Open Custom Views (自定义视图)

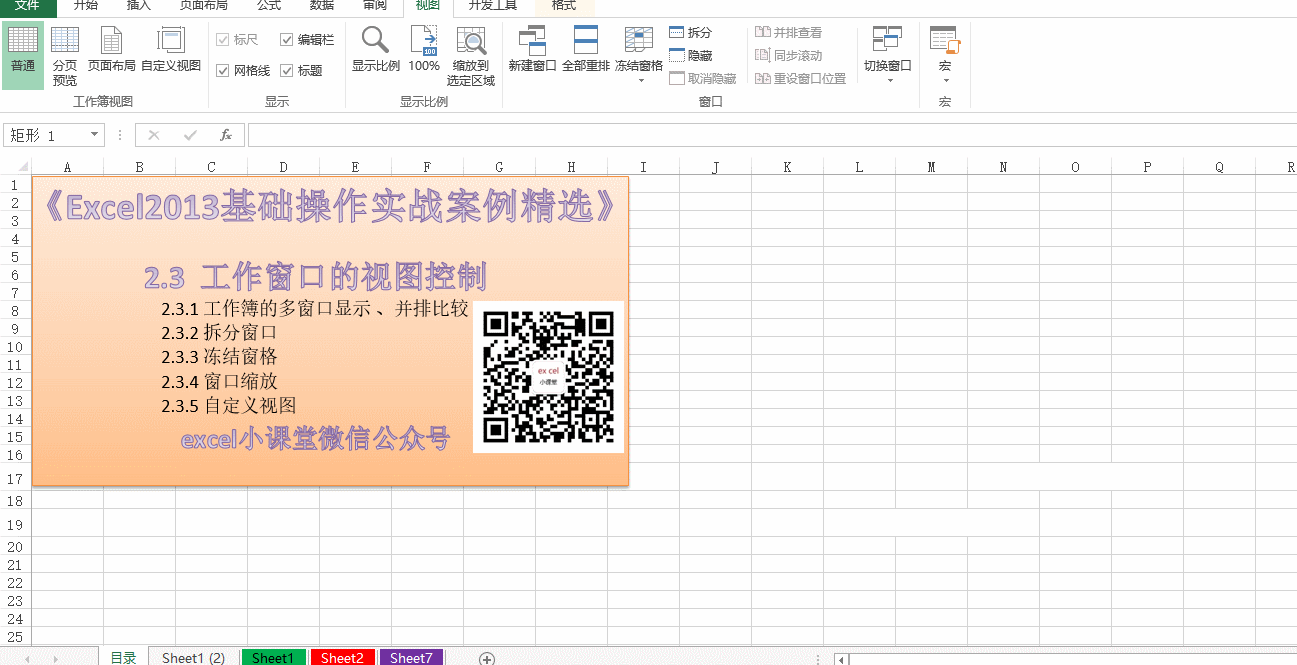(x=171, y=50)
